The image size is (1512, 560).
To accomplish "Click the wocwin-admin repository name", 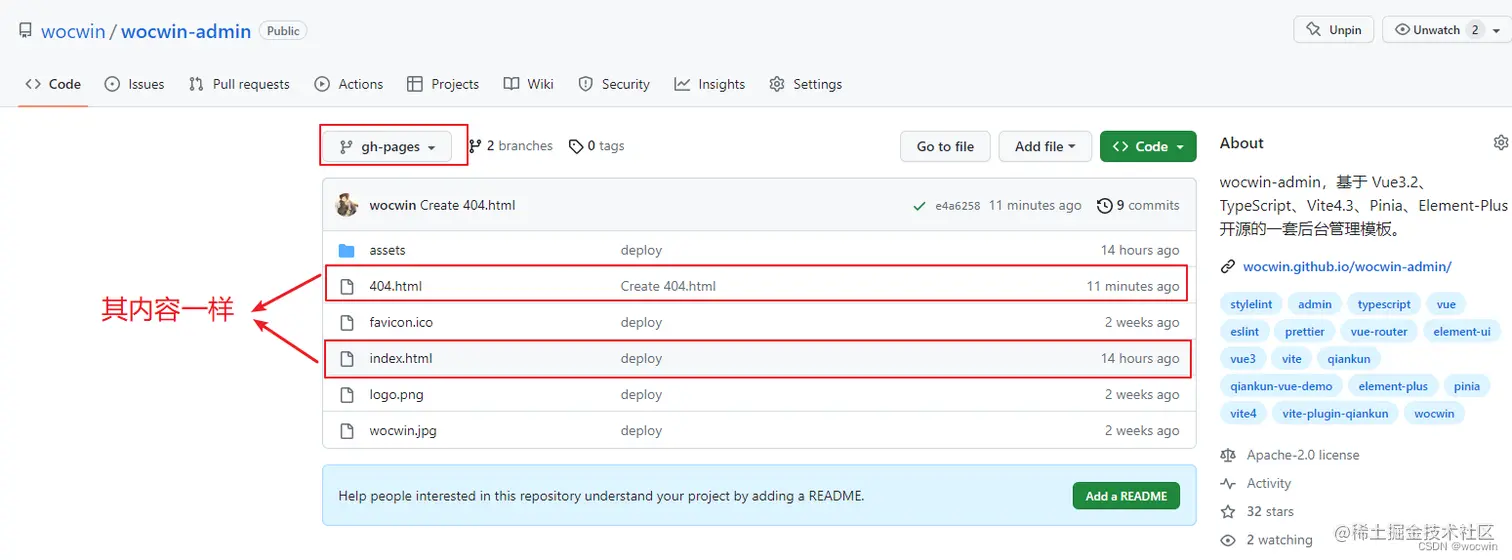I will click(186, 31).
